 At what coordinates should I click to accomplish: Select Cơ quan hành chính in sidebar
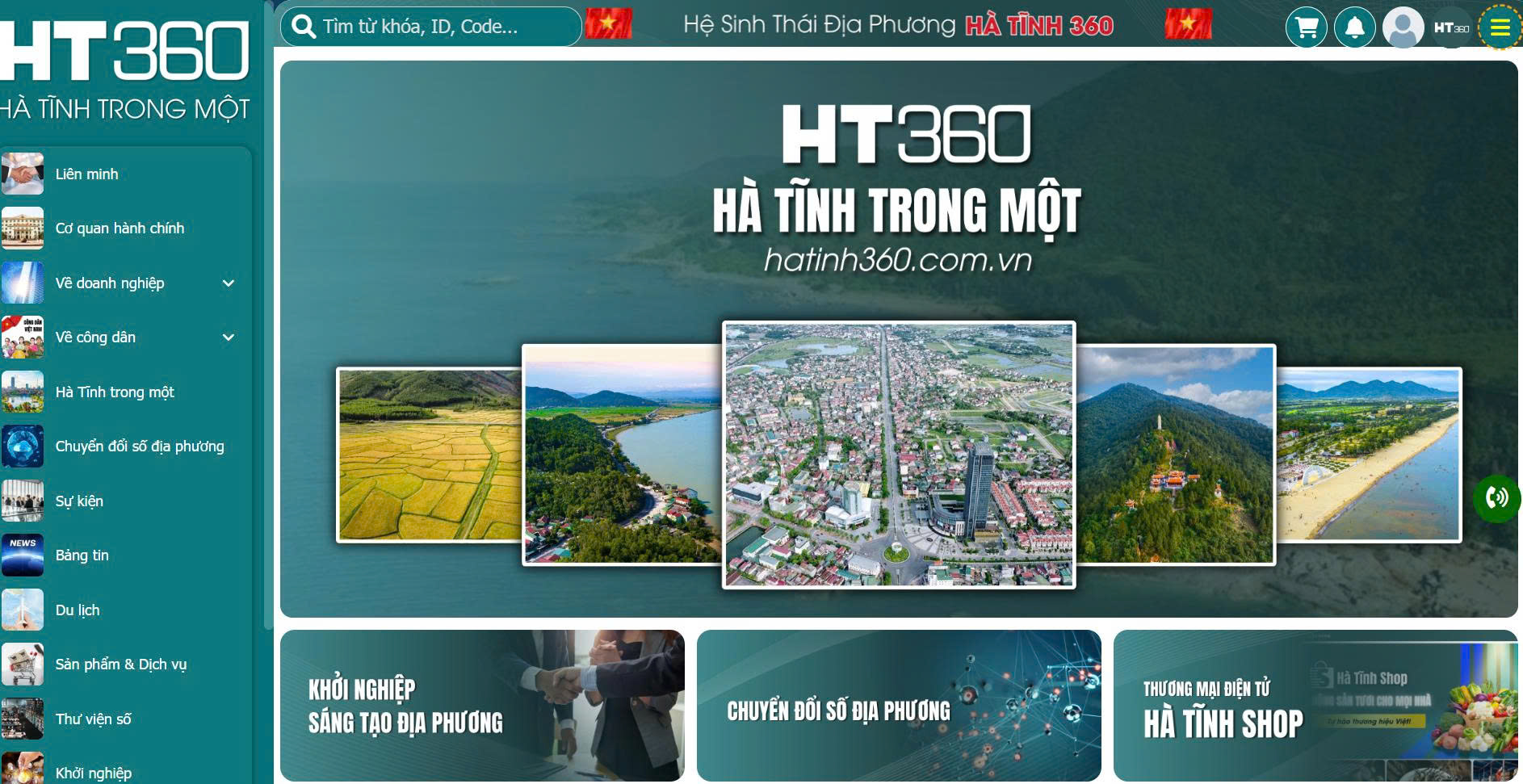[x=120, y=228]
